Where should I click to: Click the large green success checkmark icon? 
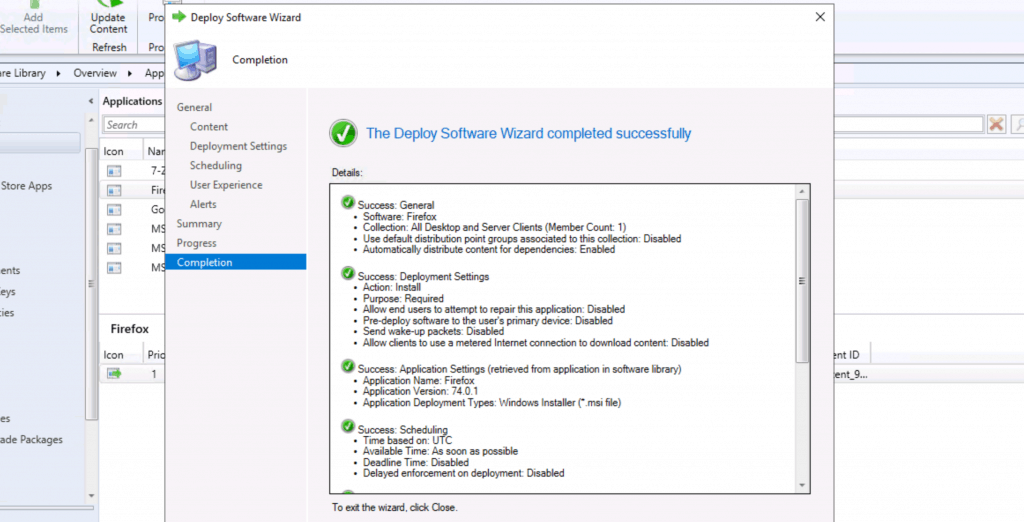point(344,133)
